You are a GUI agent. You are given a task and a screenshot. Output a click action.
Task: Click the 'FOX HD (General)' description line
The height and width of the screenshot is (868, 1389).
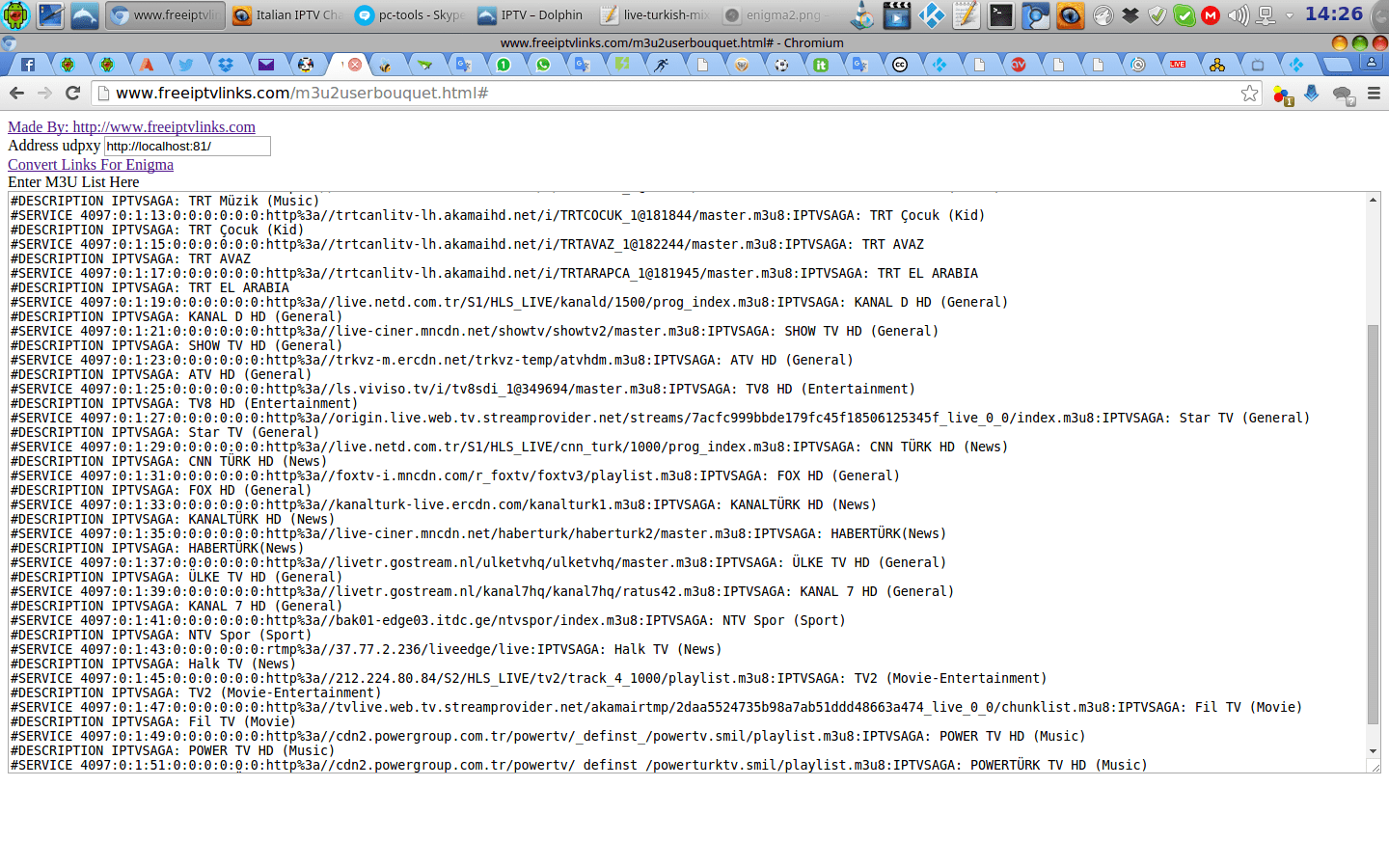pyautogui.click(x=161, y=490)
